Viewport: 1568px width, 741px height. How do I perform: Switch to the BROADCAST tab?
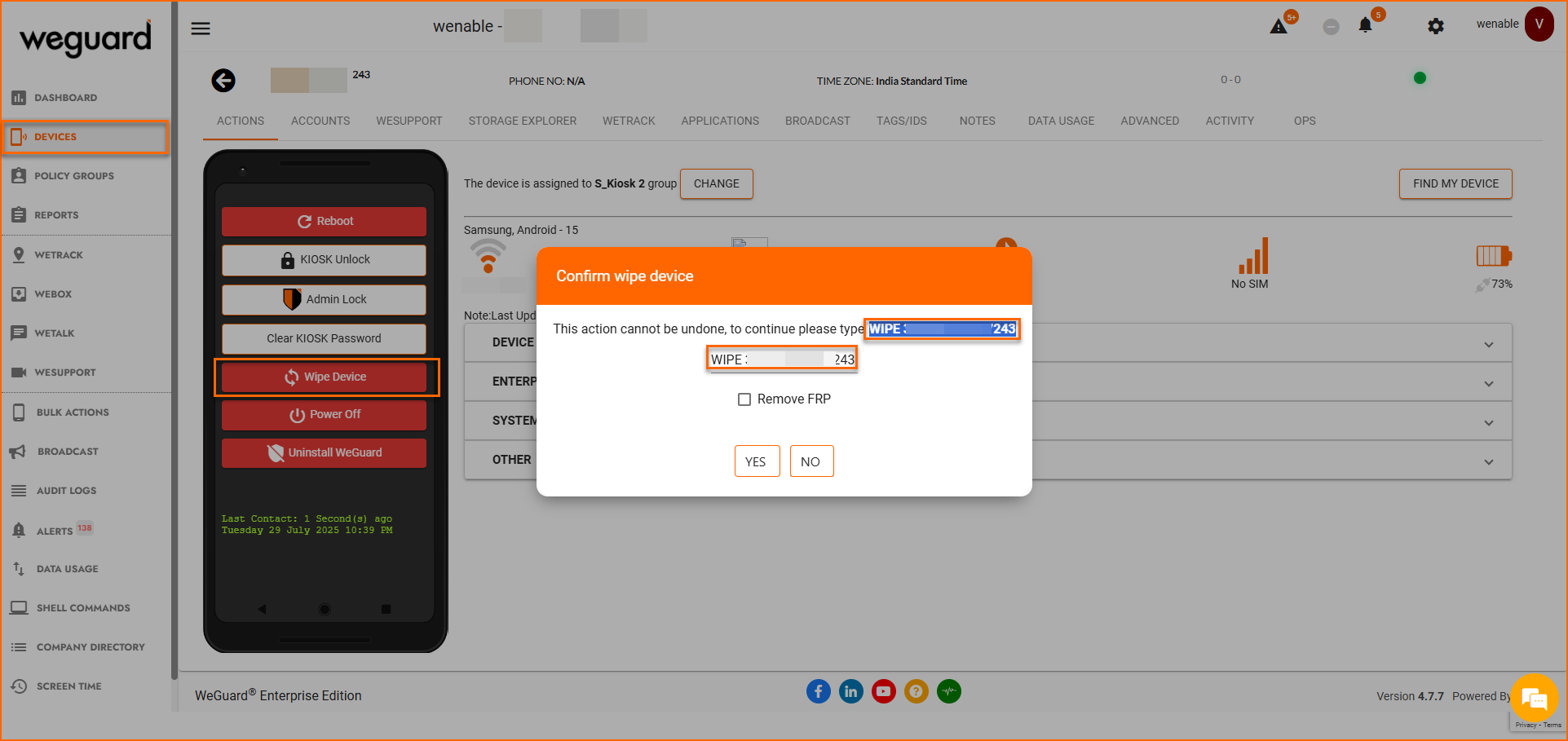pos(818,121)
